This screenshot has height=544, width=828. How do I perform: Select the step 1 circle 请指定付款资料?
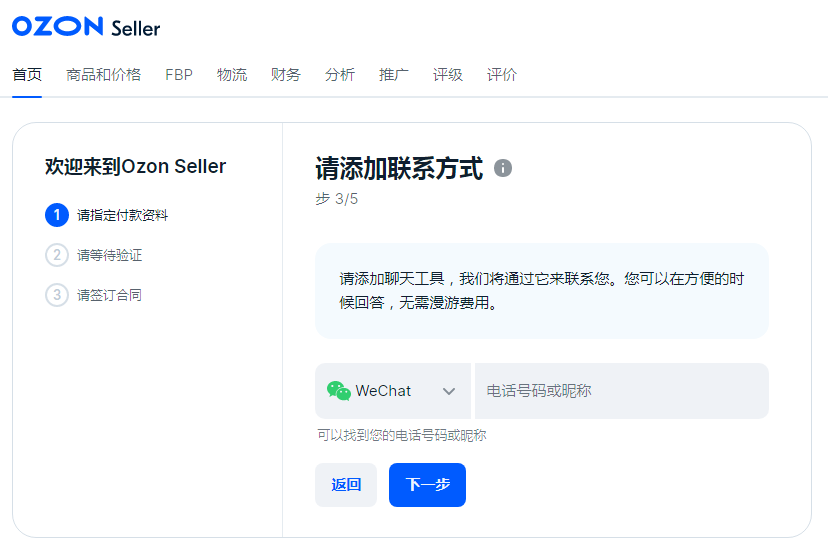click(57, 215)
